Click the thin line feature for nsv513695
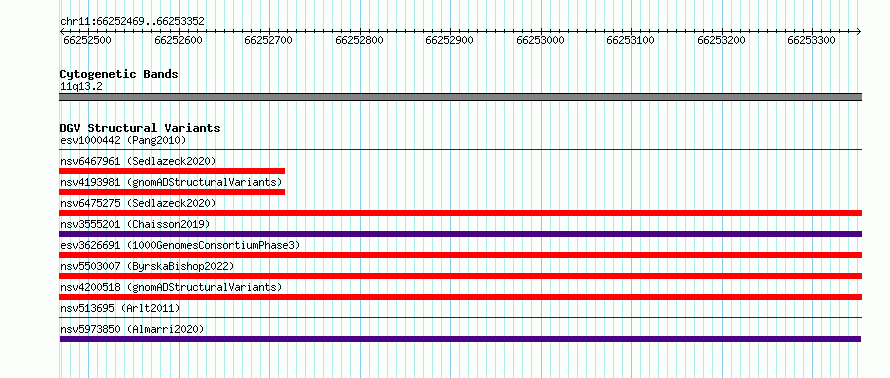The height and width of the screenshot is (378, 890). [460, 318]
